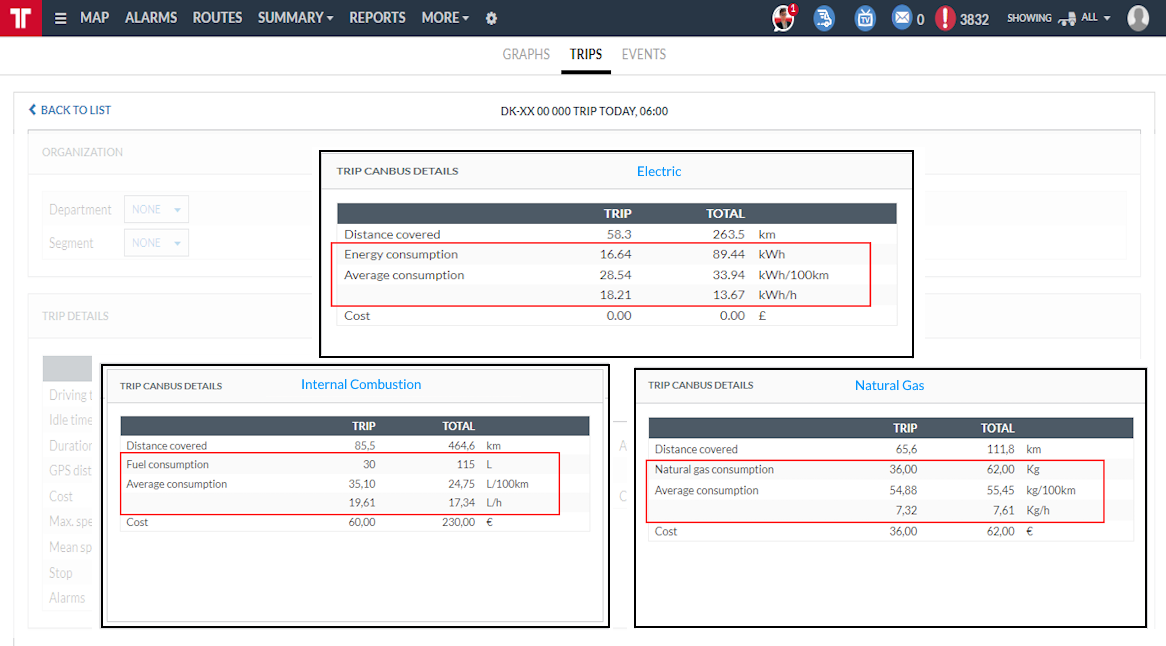Screen dimensions: 1166x646
Task: Open the red exclamation alerts icon
Action: coord(944,18)
